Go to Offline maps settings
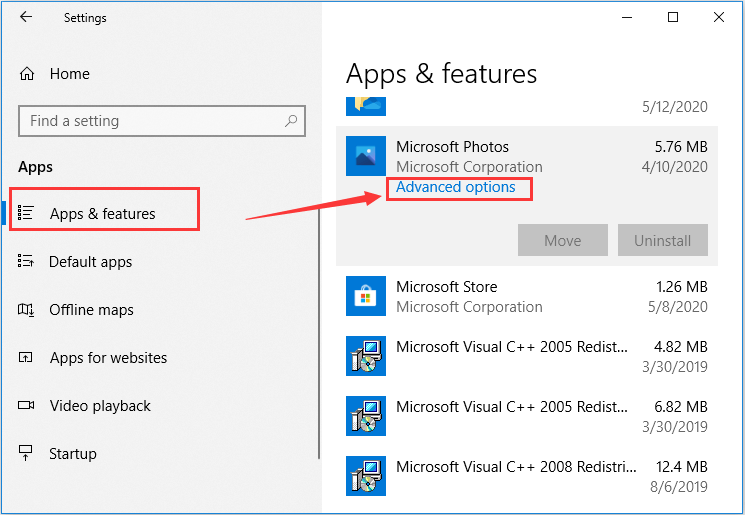The width and height of the screenshot is (745, 515). coord(91,310)
